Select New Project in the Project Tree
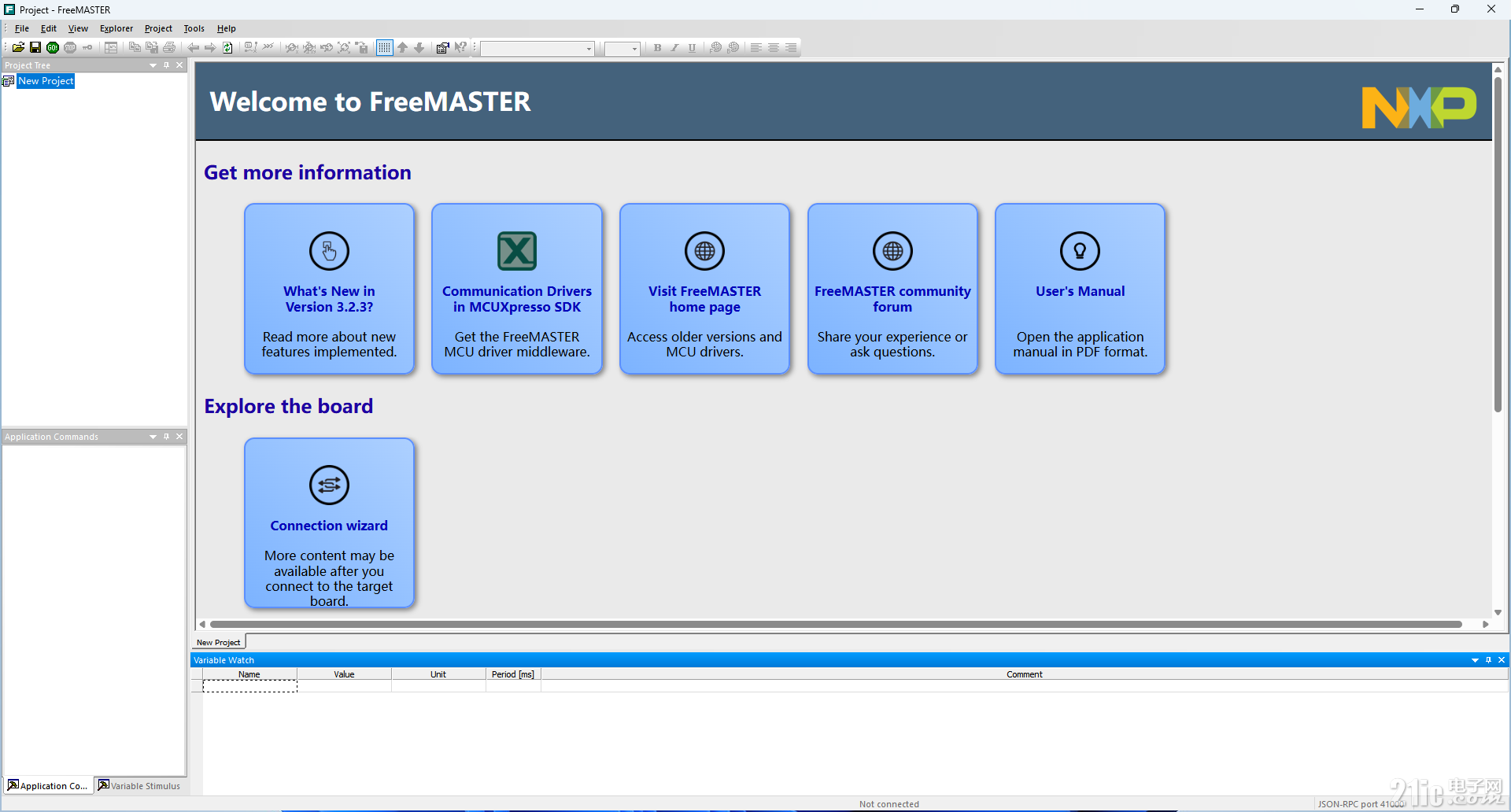The height and width of the screenshot is (812, 1511). pos(46,81)
